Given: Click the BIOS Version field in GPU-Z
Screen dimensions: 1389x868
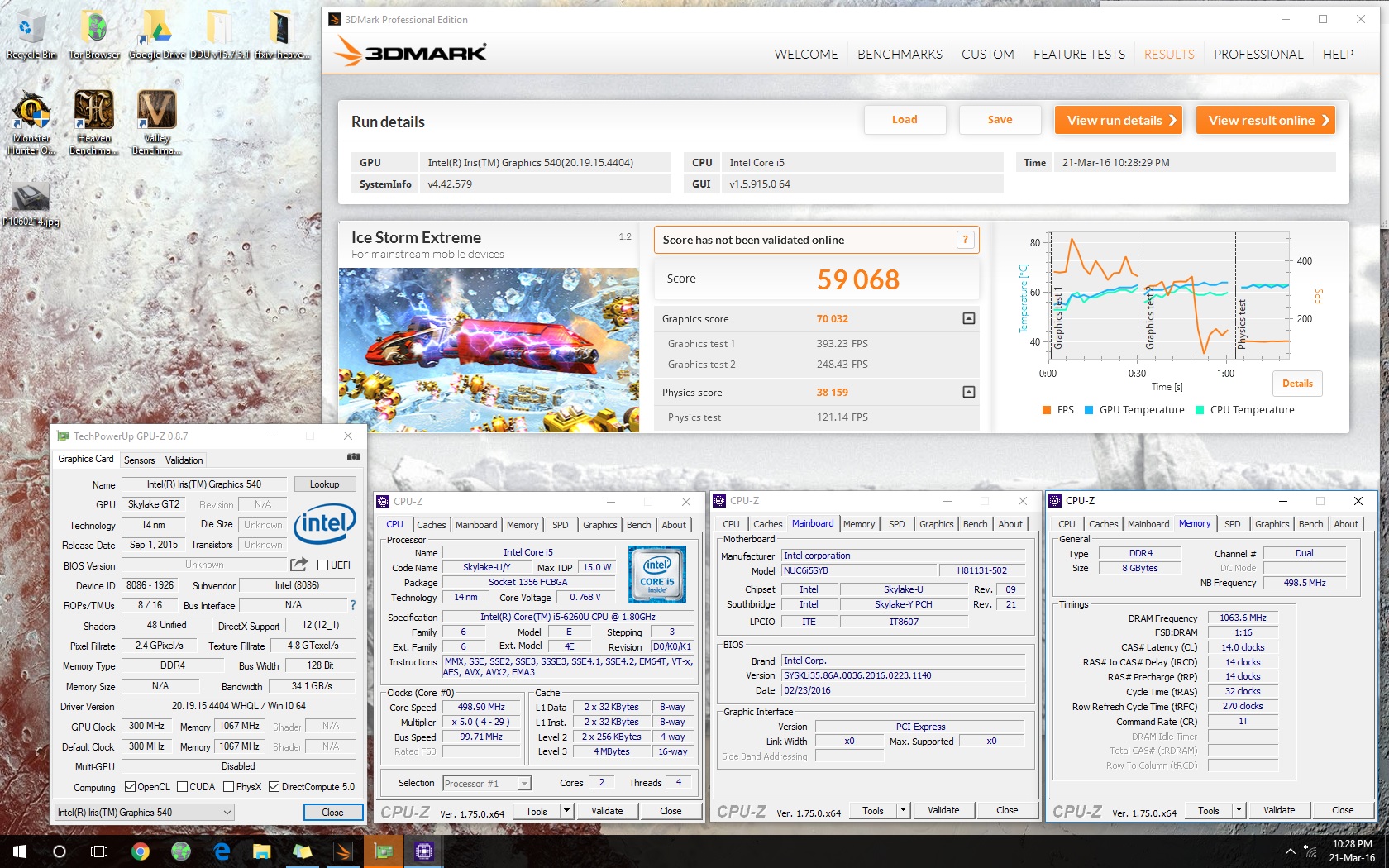Looking at the screenshot, I should (204, 565).
